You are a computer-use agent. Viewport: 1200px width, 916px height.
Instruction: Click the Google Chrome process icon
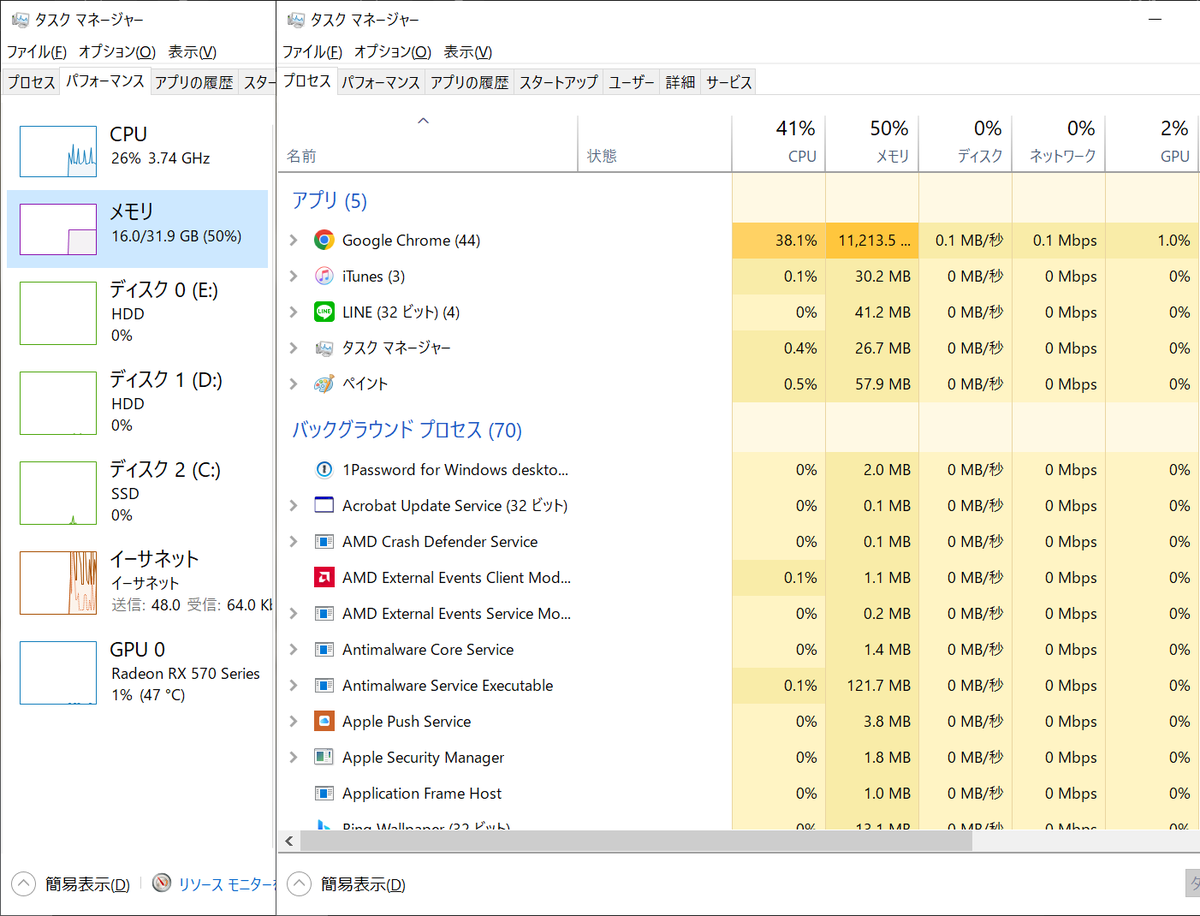(x=323, y=240)
